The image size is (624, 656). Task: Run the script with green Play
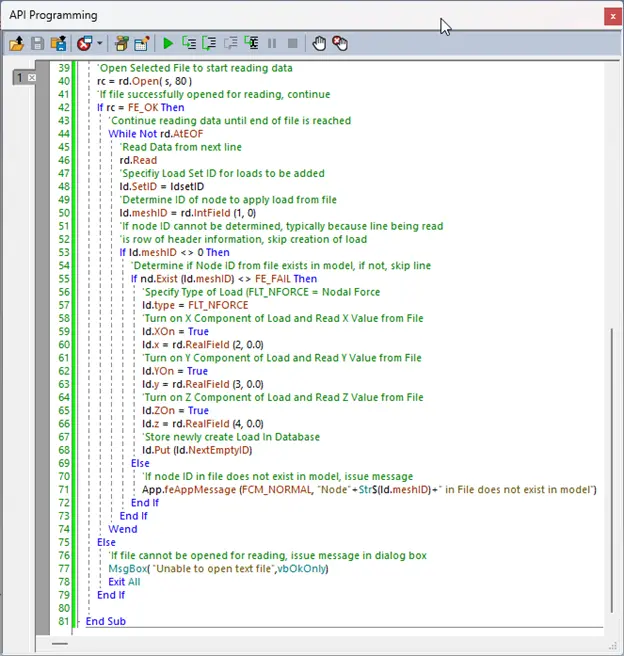point(168,44)
